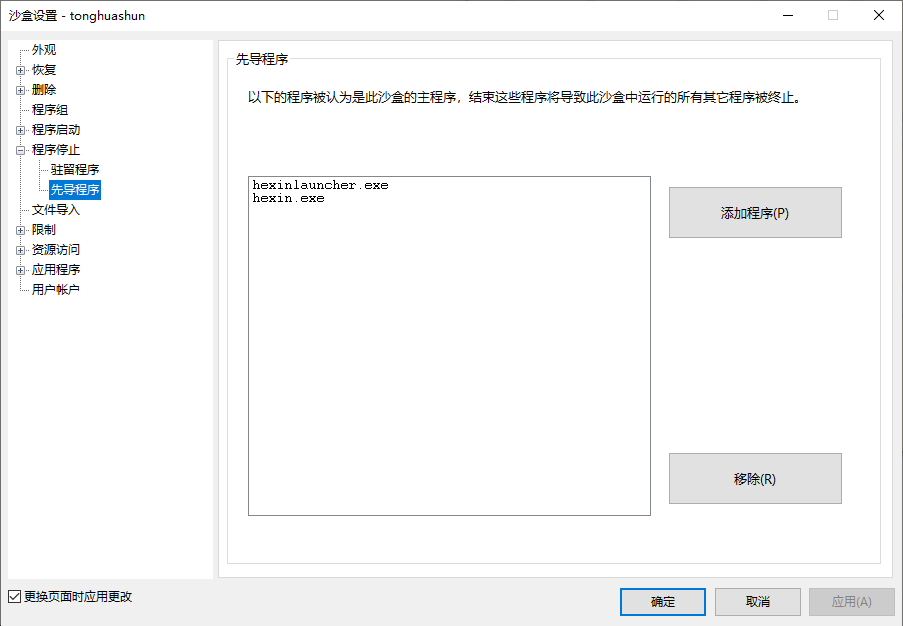Collapse the 程序停止 tree node
Image resolution: width=903 pixels, height=626 pixels.
pyautogui.click(x=20, y=150)
